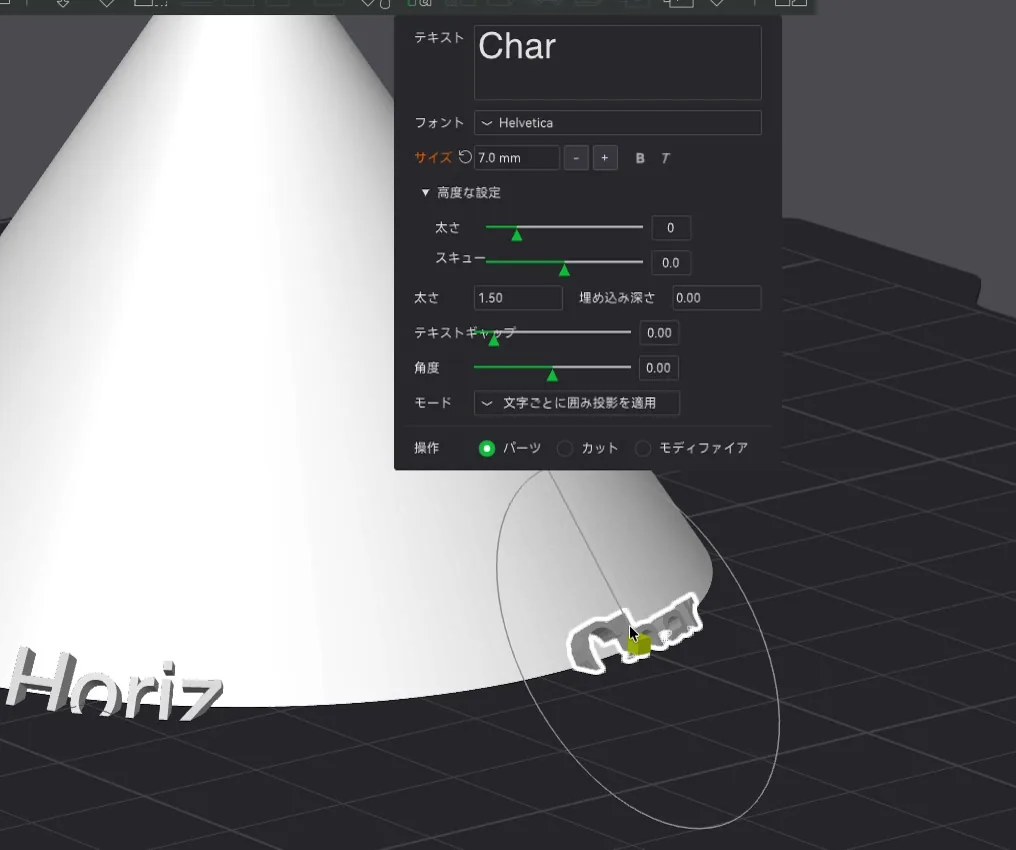Viewport: 1016px width, 850px height.
Task: Click the サイズ label in orange
Action: tap(433, 158)
